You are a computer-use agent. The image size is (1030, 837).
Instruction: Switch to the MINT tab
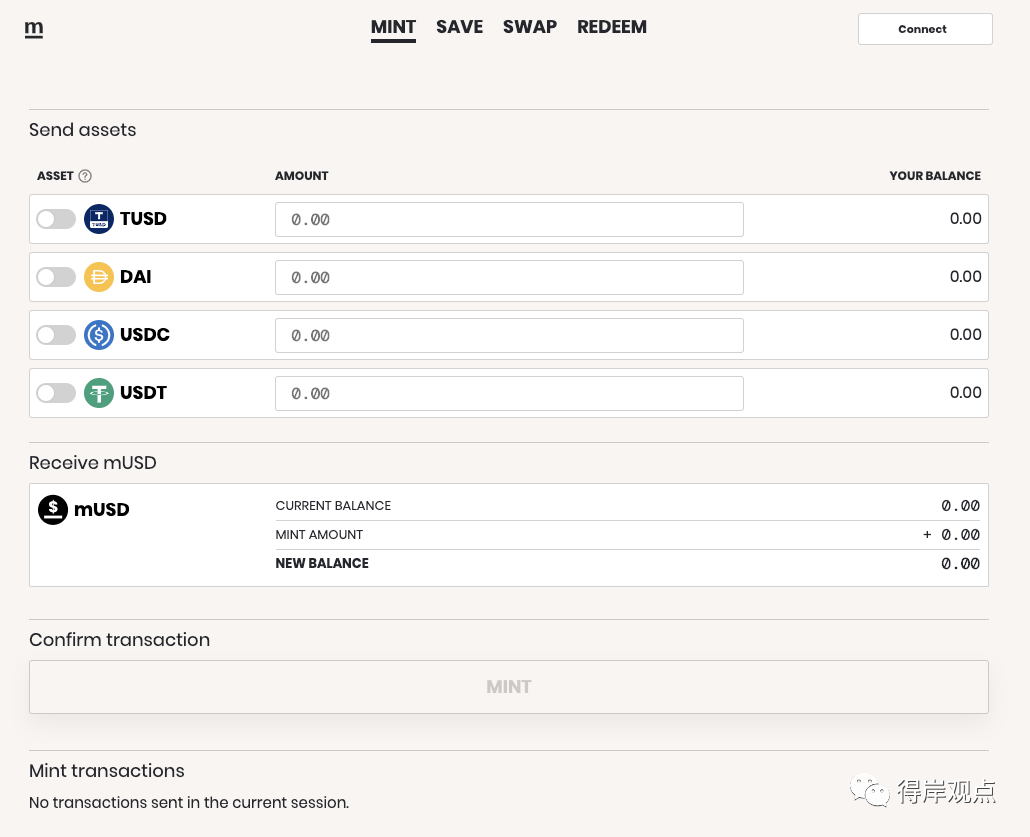click(393, 27)
